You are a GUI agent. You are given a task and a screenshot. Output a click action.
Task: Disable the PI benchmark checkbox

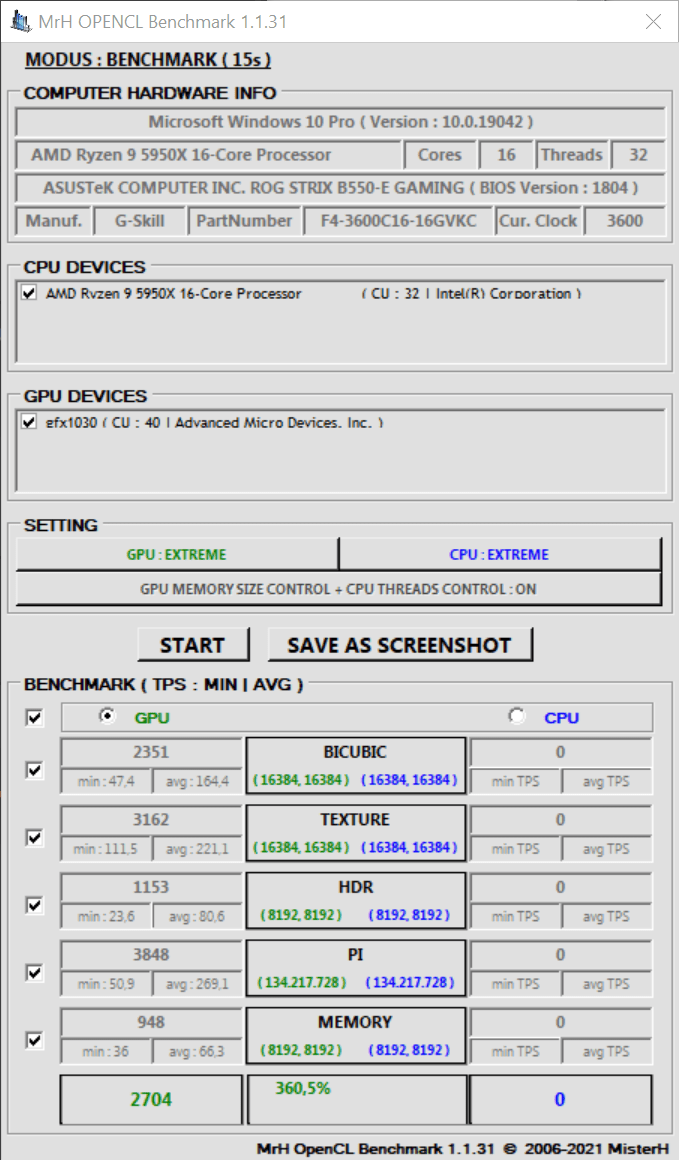coord(34,973)
